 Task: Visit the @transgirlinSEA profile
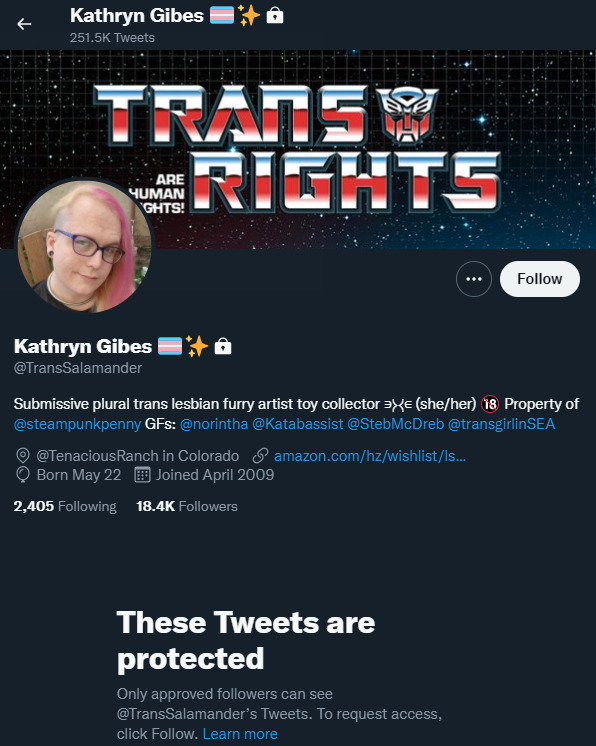click(501, 424)
